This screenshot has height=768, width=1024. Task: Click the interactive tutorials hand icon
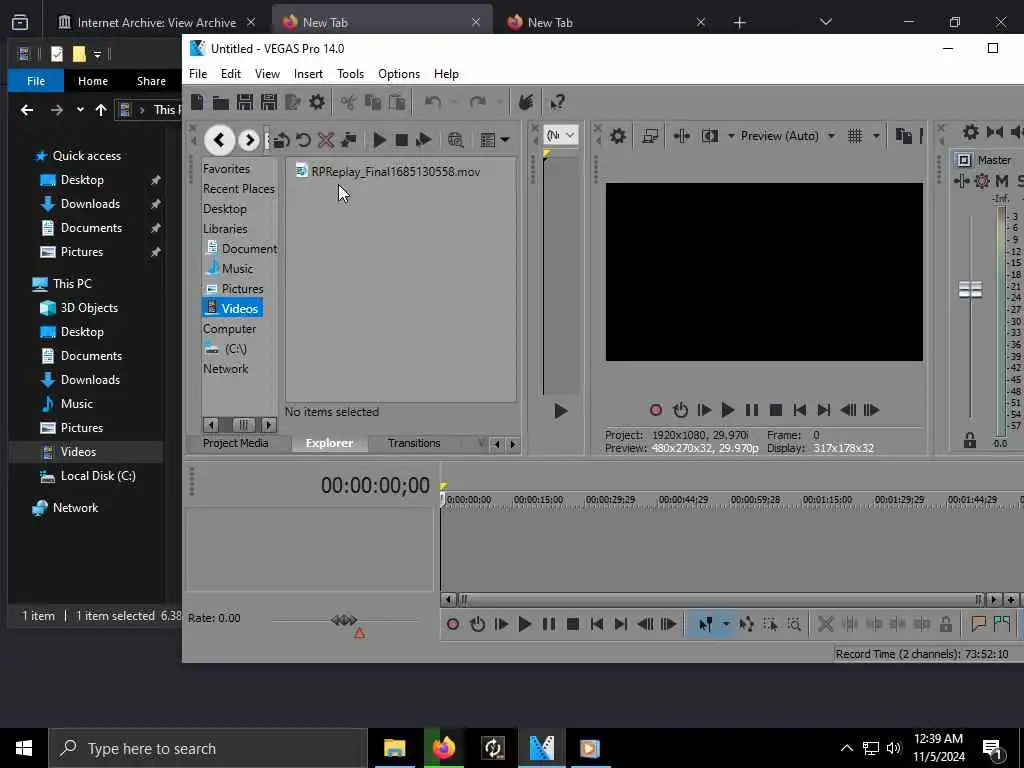526,102
